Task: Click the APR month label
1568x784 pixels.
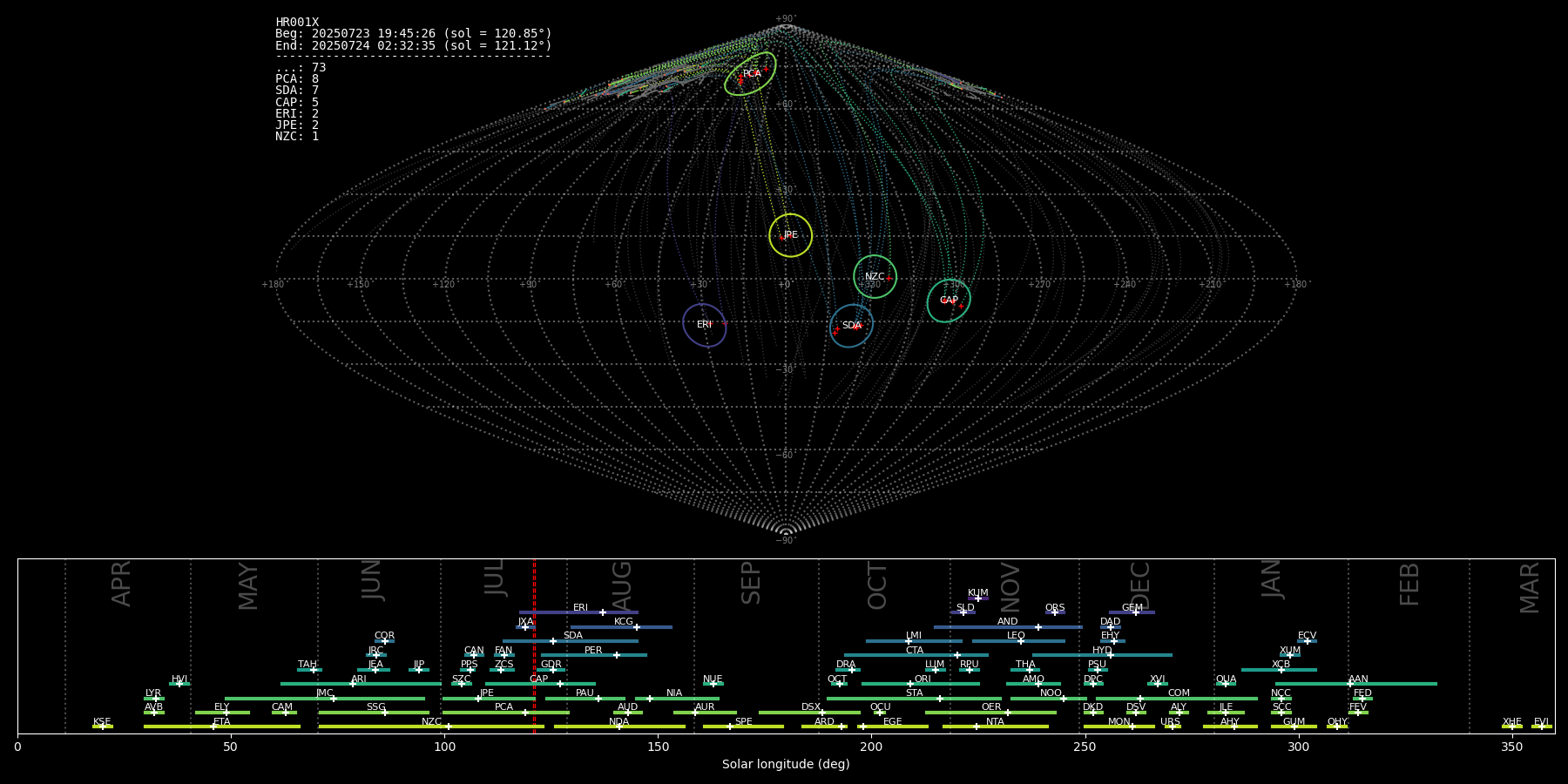Action: (121, 584)
